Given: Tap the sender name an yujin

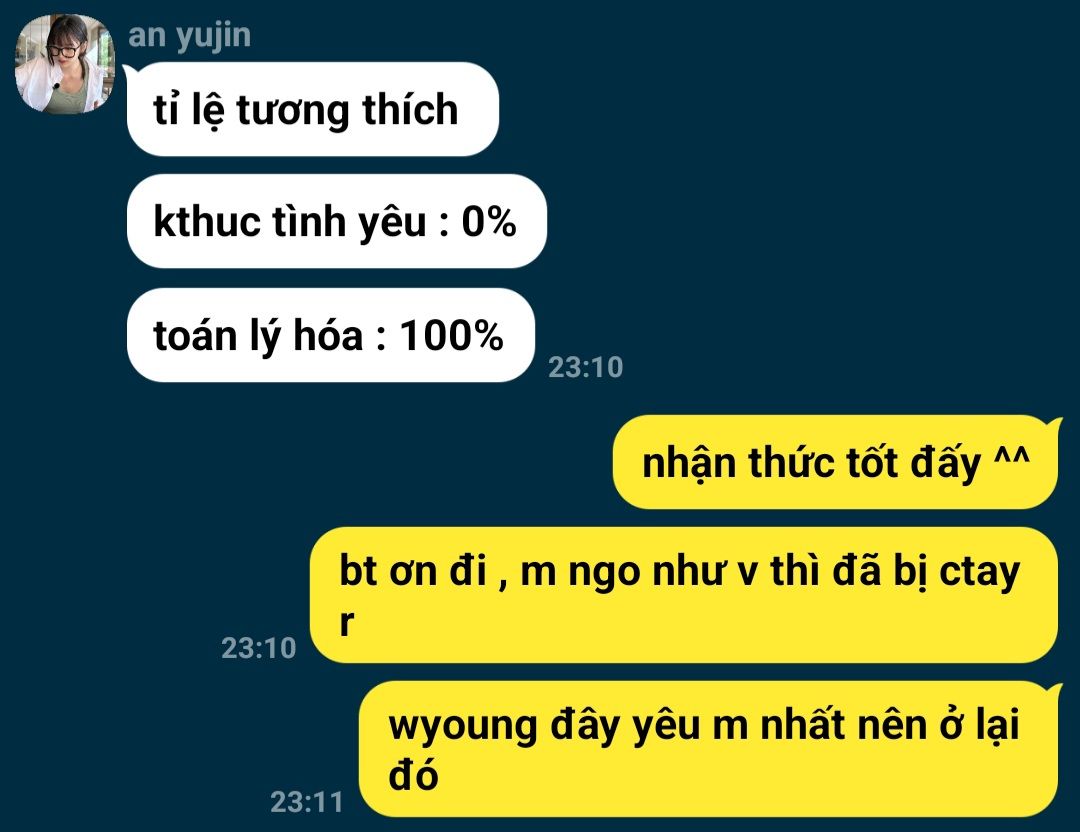Looking at the screenshot, I should [189, 35].
